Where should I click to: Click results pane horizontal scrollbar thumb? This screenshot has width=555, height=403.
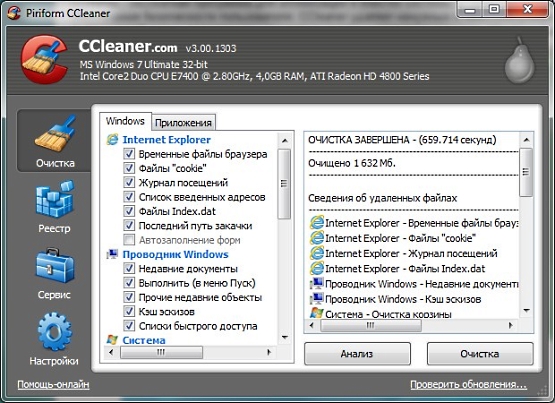click(x=371, y=325)
